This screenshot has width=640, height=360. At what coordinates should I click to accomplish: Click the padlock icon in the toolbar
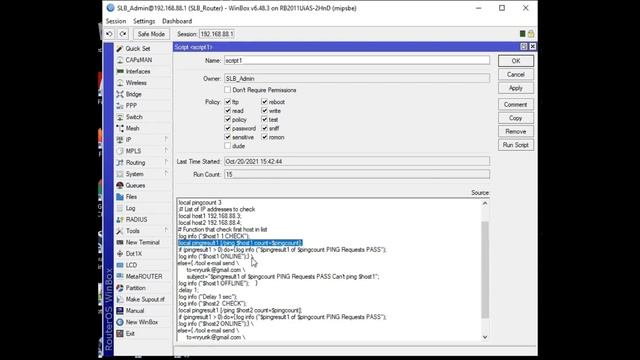coord(531,34)
